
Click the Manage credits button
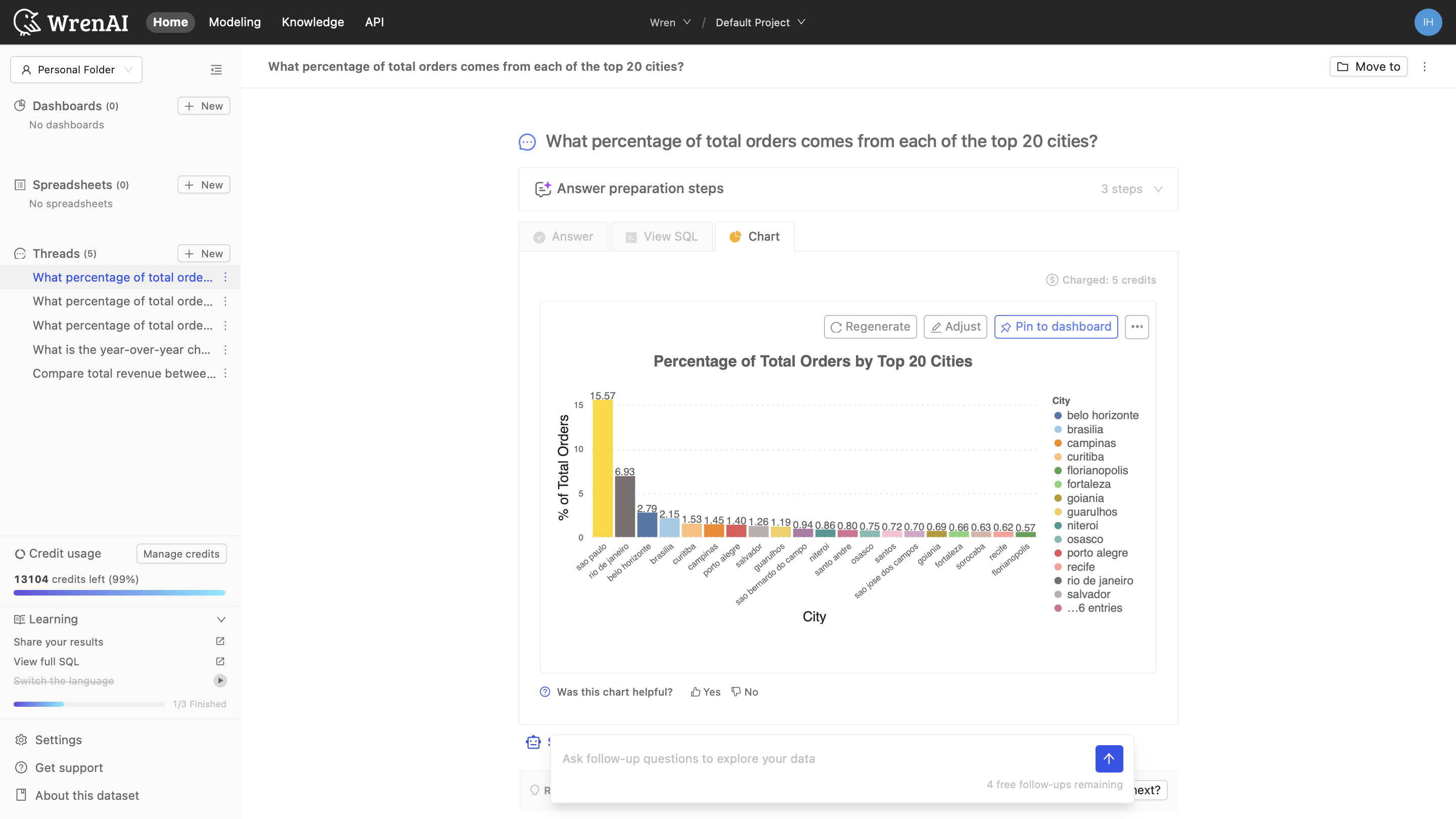coord(181,554)
